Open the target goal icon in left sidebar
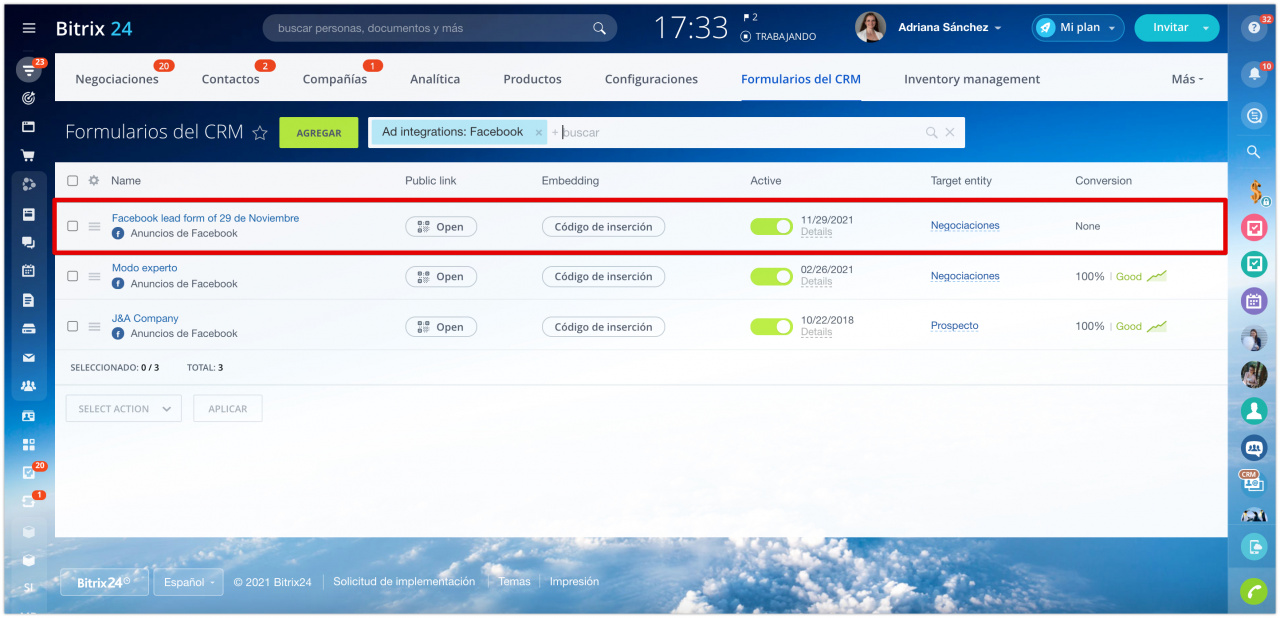Viewport: 1280px width, 618px height. tap(29, 99)
